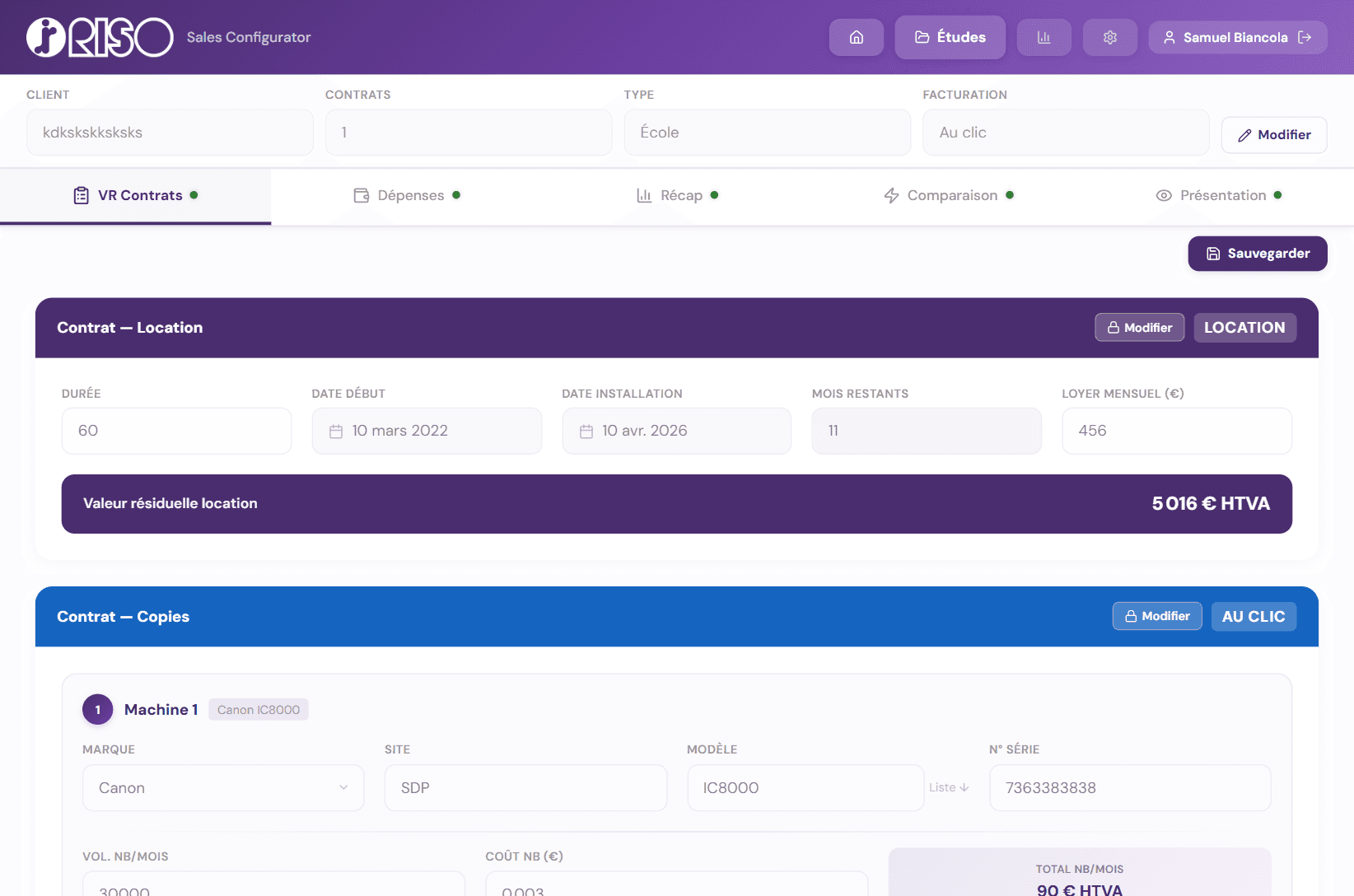Open the calendar picker for Date début
The image size is (1354, 896).
(337, 430)
